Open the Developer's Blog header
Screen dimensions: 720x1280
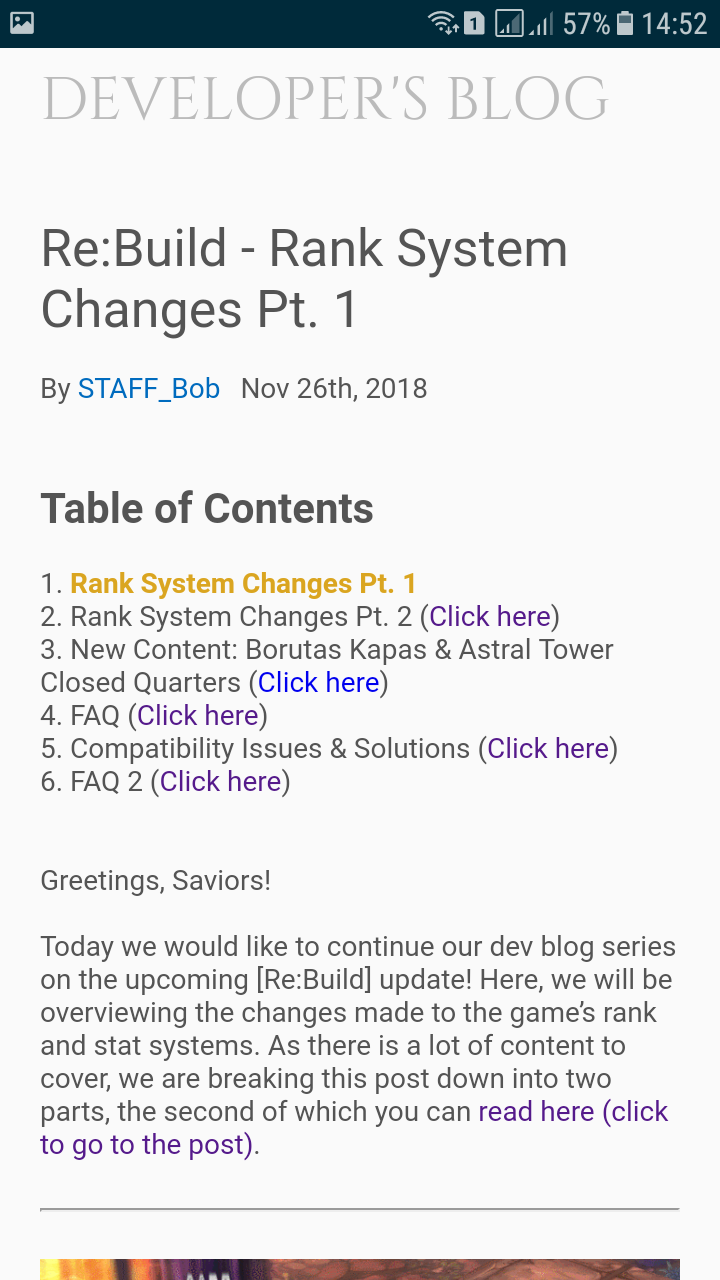point(325,99)
